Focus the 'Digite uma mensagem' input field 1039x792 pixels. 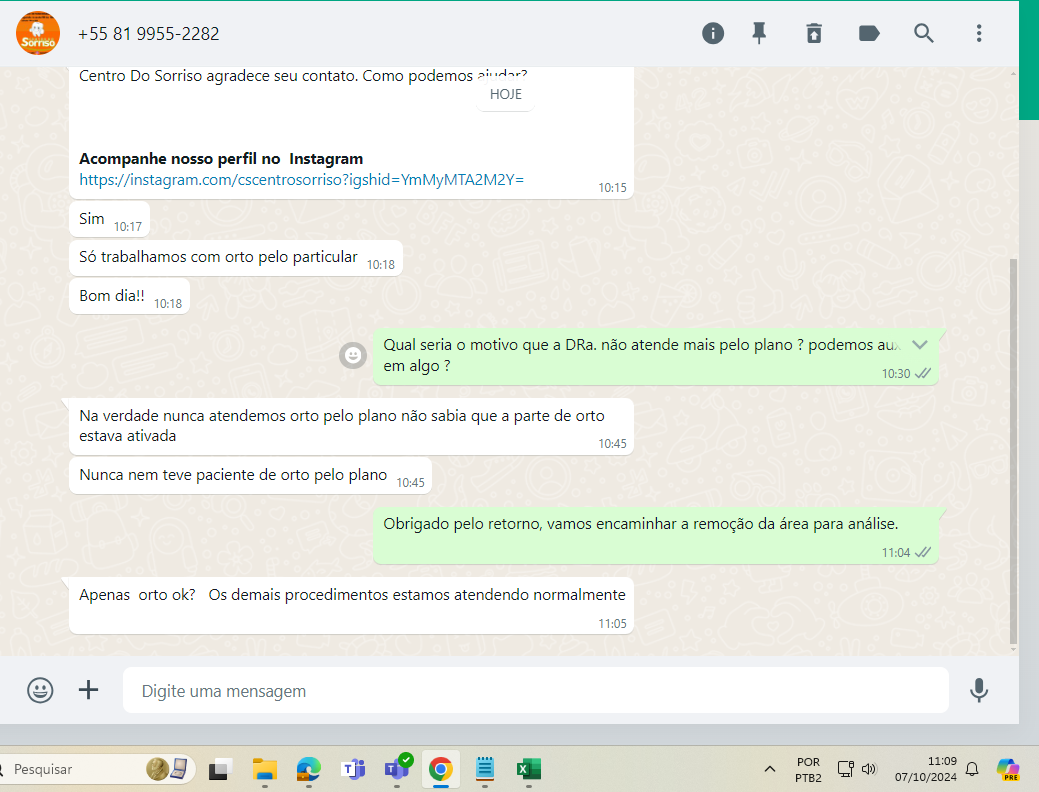pyautogui.click(x=535, y=691)
